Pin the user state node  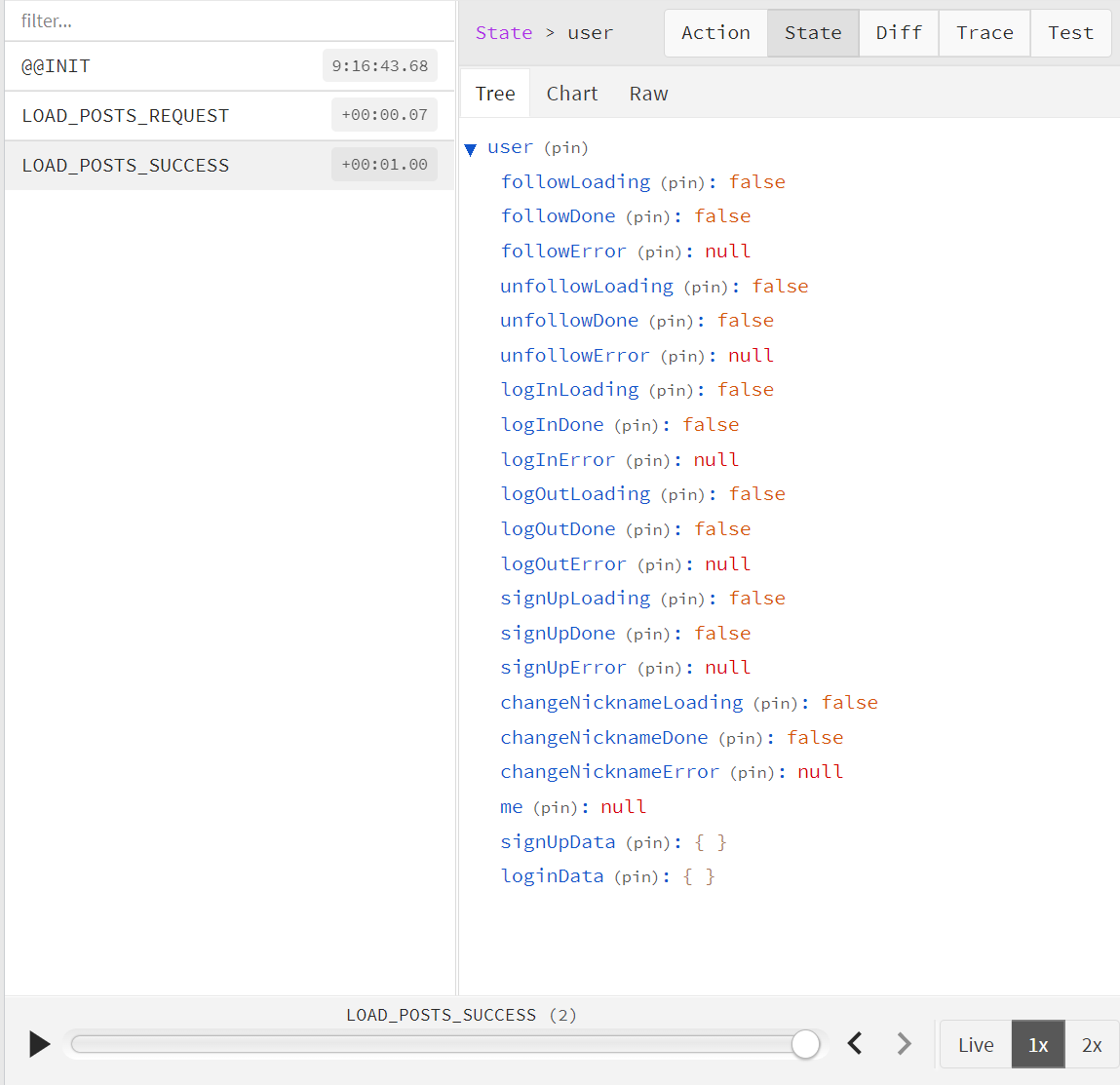[x=565, y=148]
